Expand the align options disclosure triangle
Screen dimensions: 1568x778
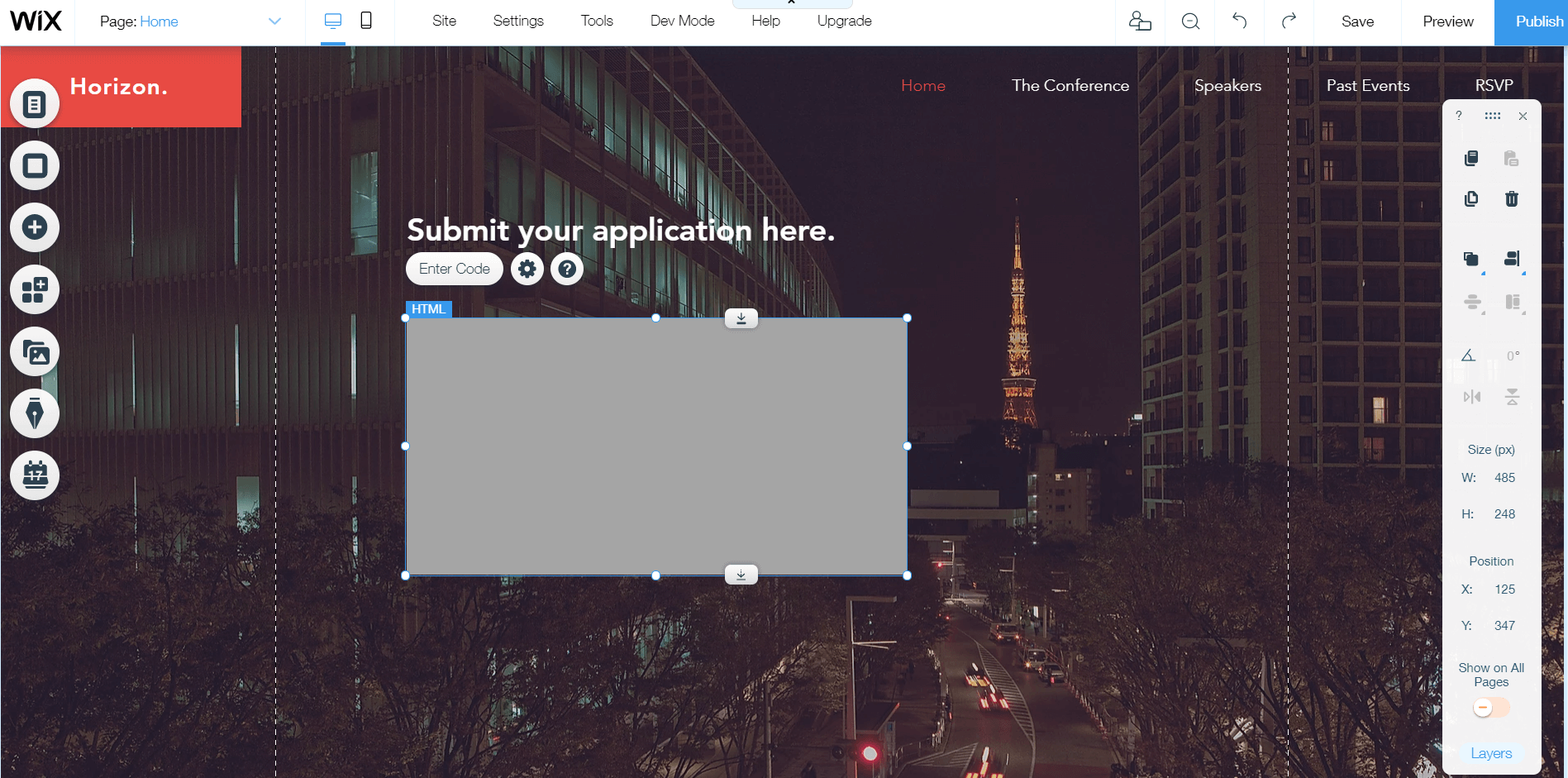1523,273
